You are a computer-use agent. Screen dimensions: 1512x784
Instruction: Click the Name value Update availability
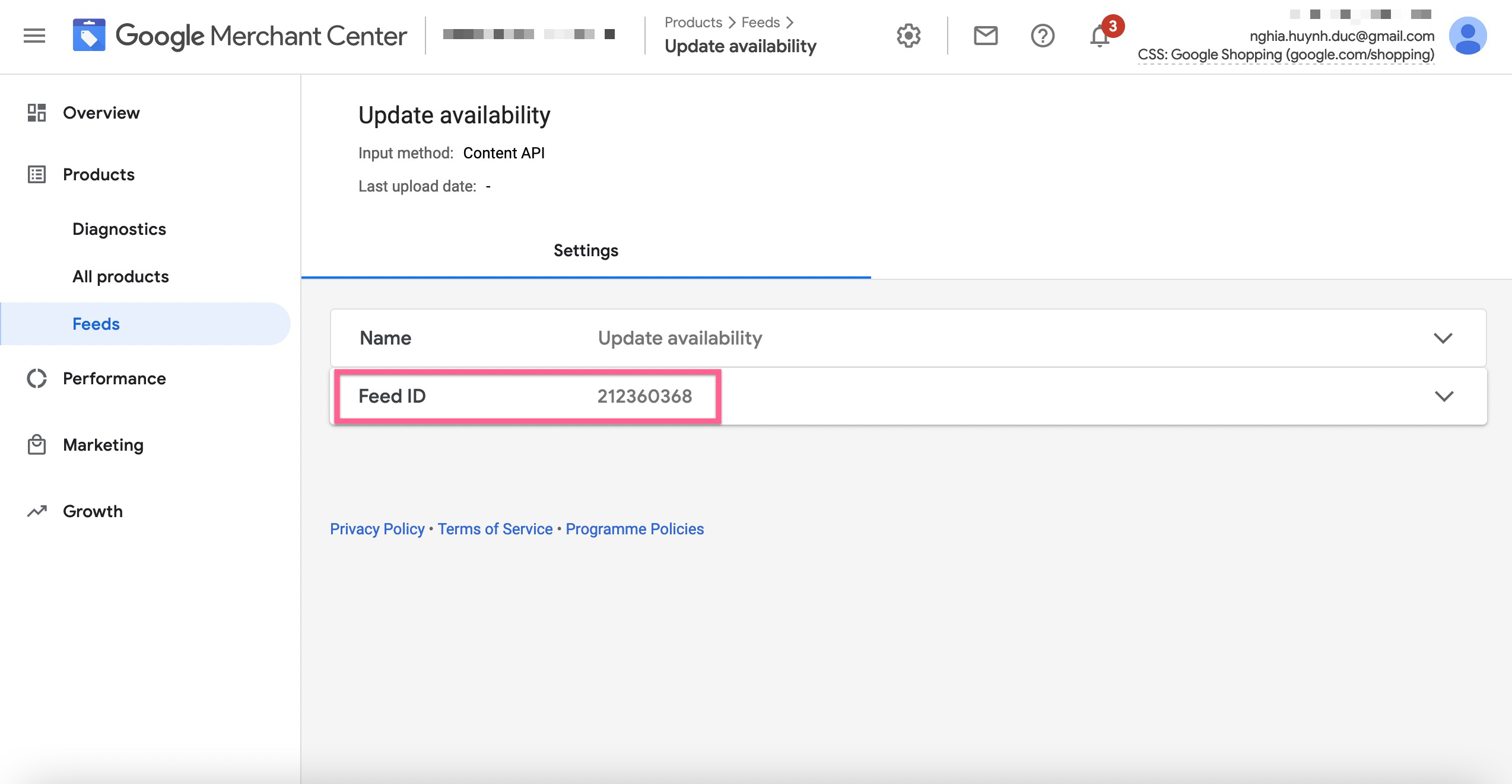(680, 338)
